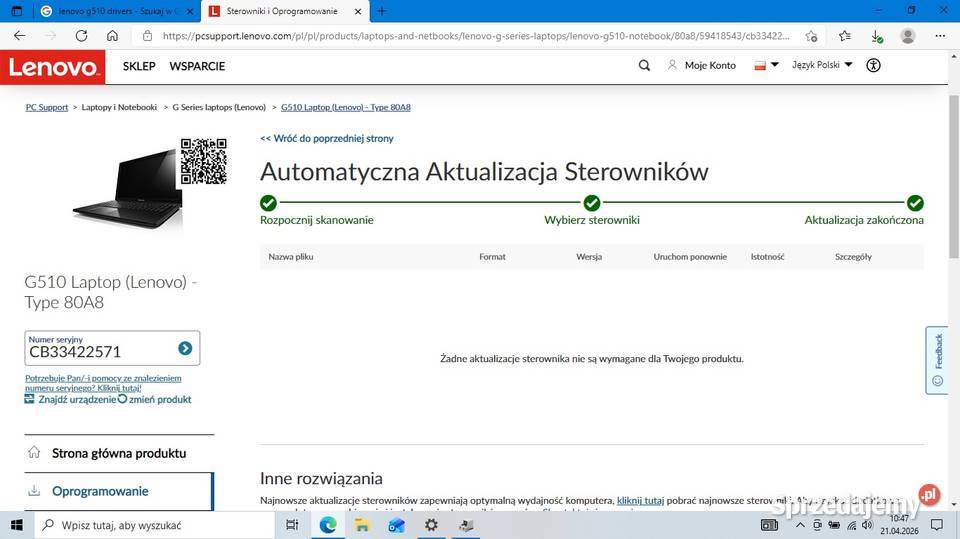Reload the page with the refresh icon
Viewport: 960px width, 539px height.
click(x=81, y=36)
